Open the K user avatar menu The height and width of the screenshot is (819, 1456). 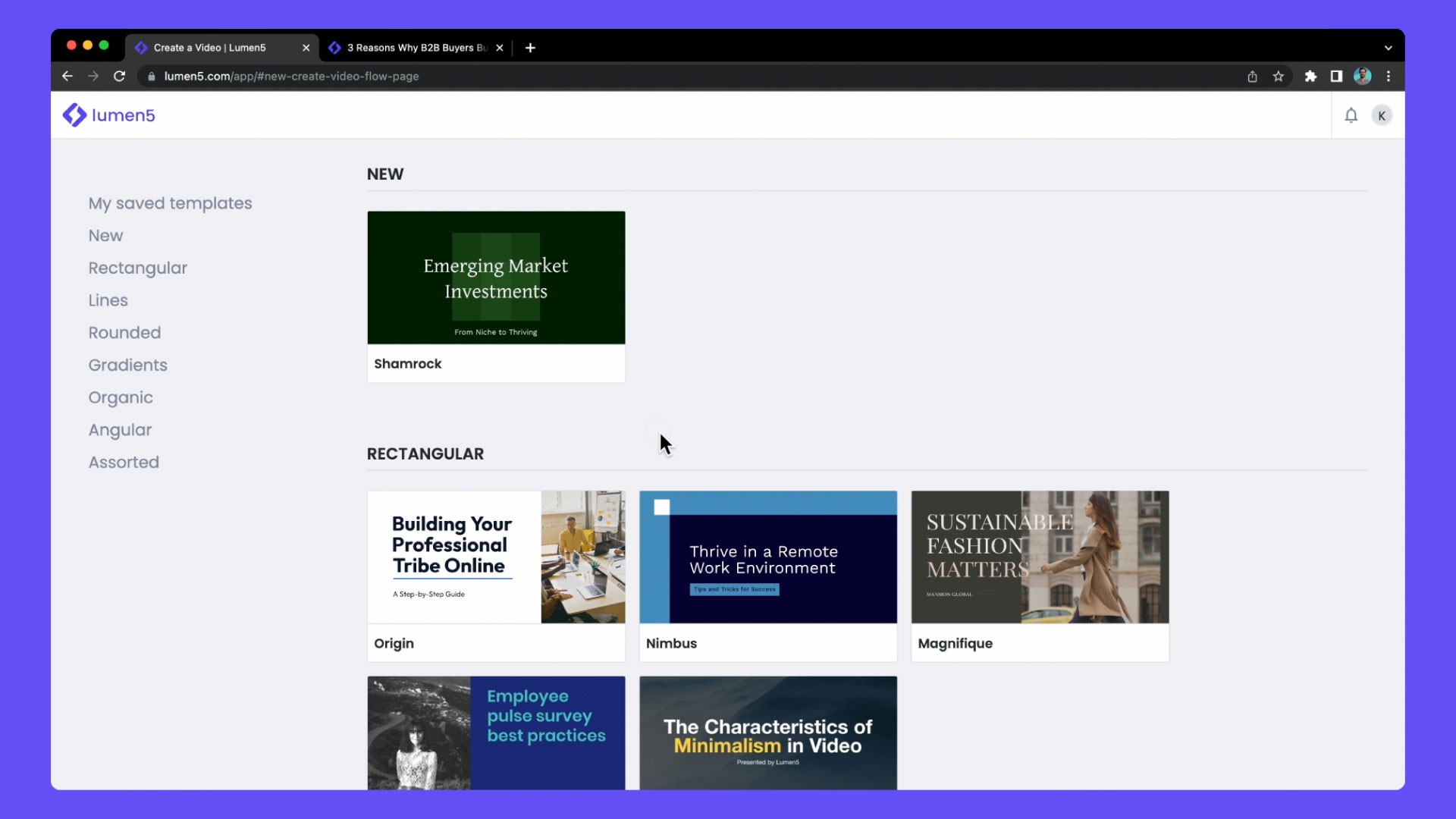point(1382,115)
